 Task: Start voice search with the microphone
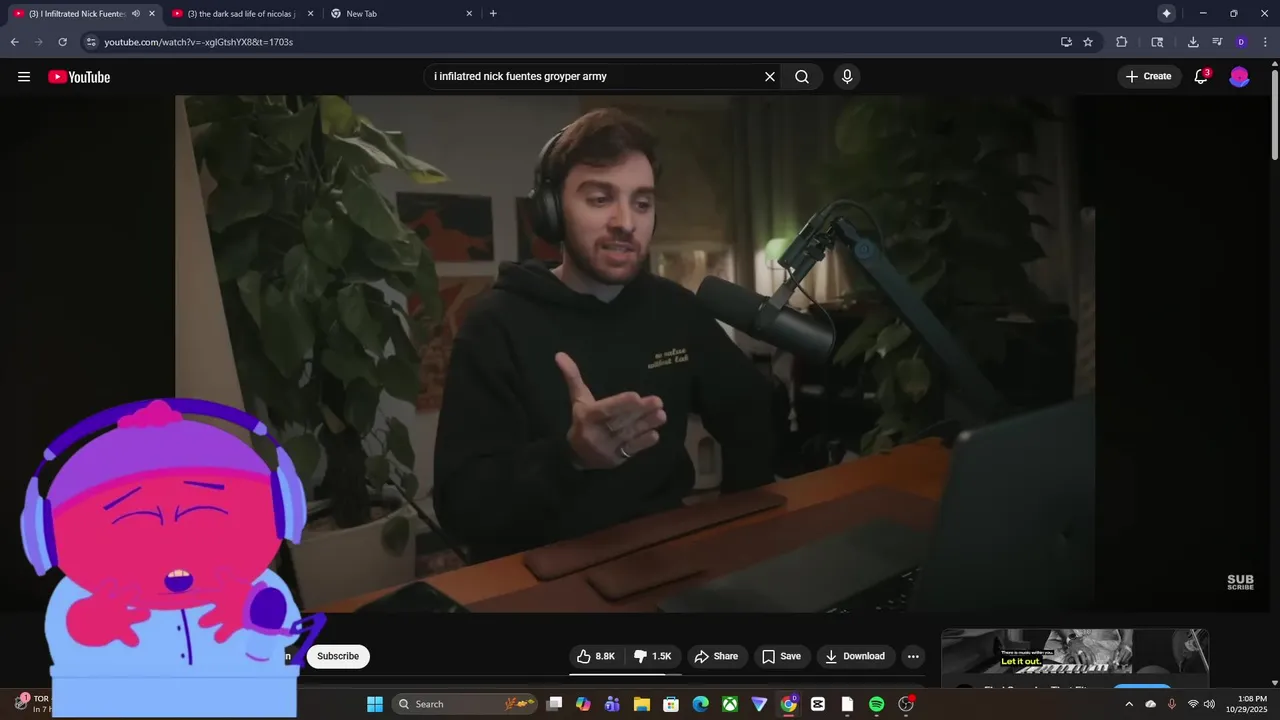coord(847,76)
